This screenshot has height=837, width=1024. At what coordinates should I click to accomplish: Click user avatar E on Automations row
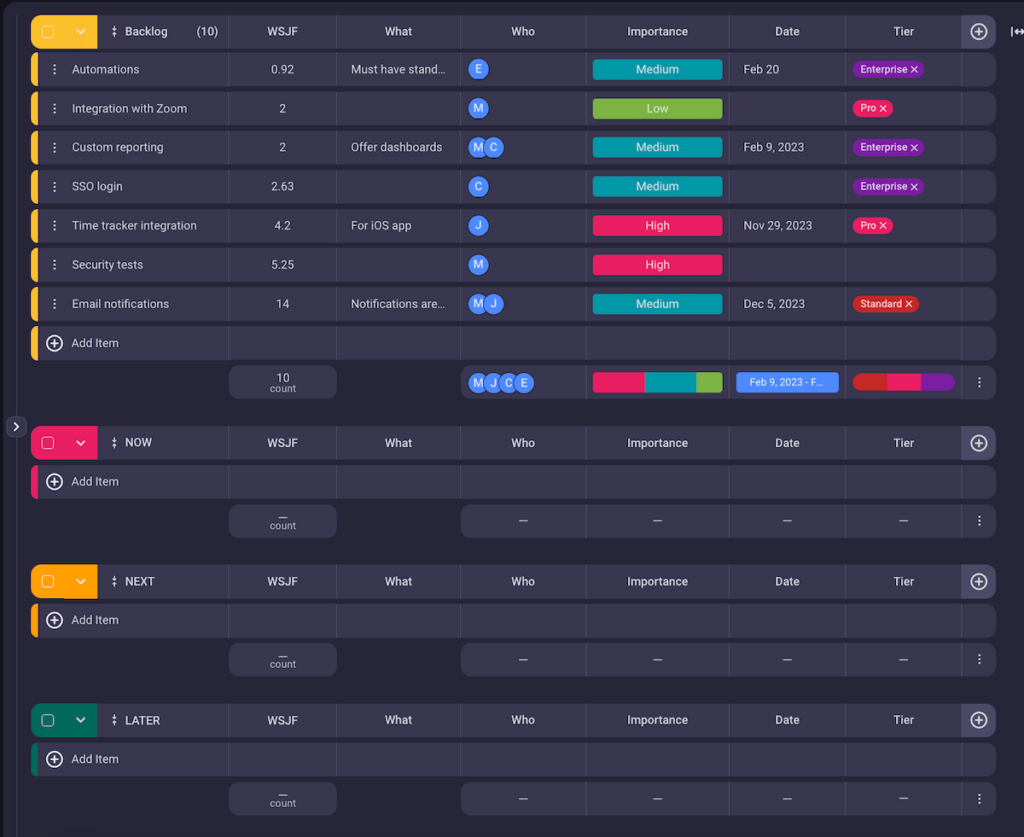coord(479,70)
